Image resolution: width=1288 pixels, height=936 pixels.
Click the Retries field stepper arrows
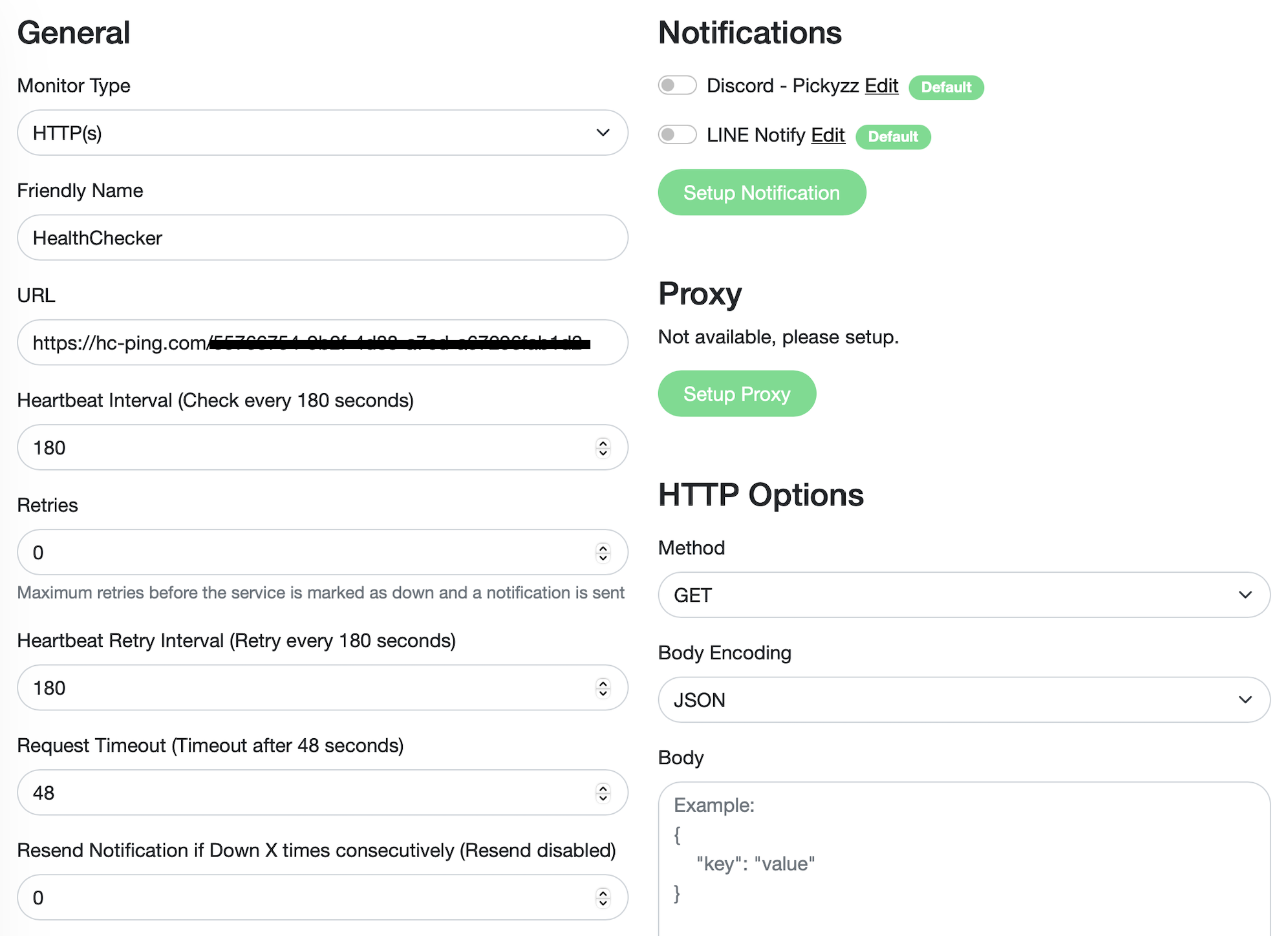click(x=603, y=553)
